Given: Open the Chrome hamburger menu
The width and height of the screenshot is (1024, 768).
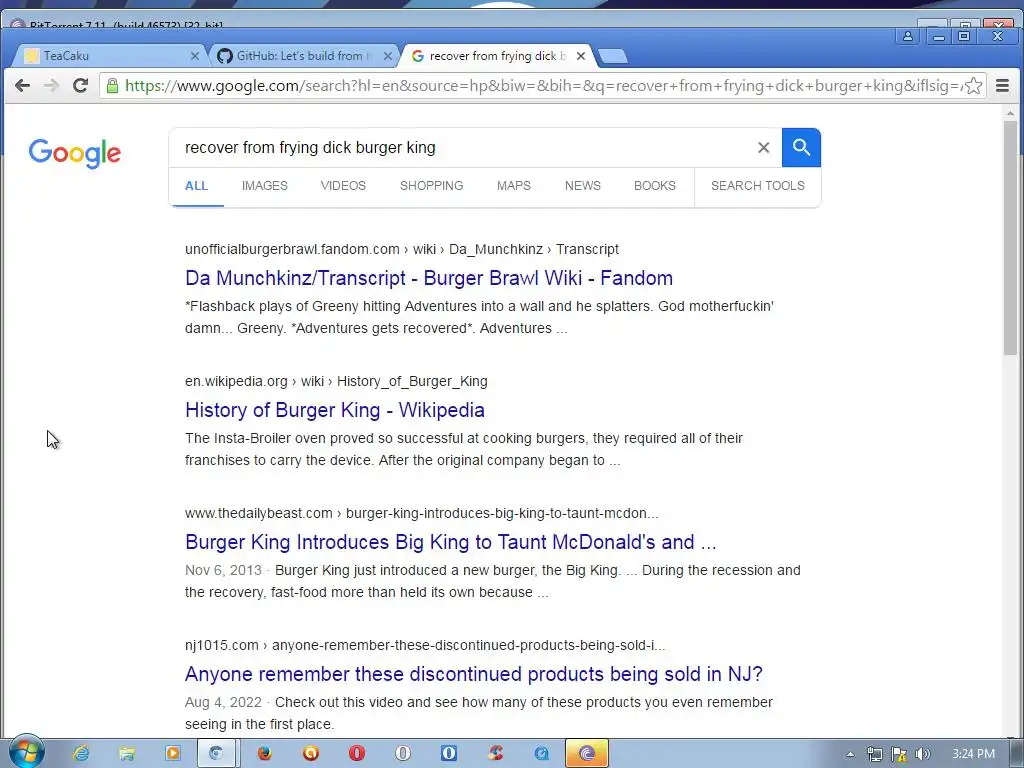Looking at the screenshot, I should tap(1002, 86).
